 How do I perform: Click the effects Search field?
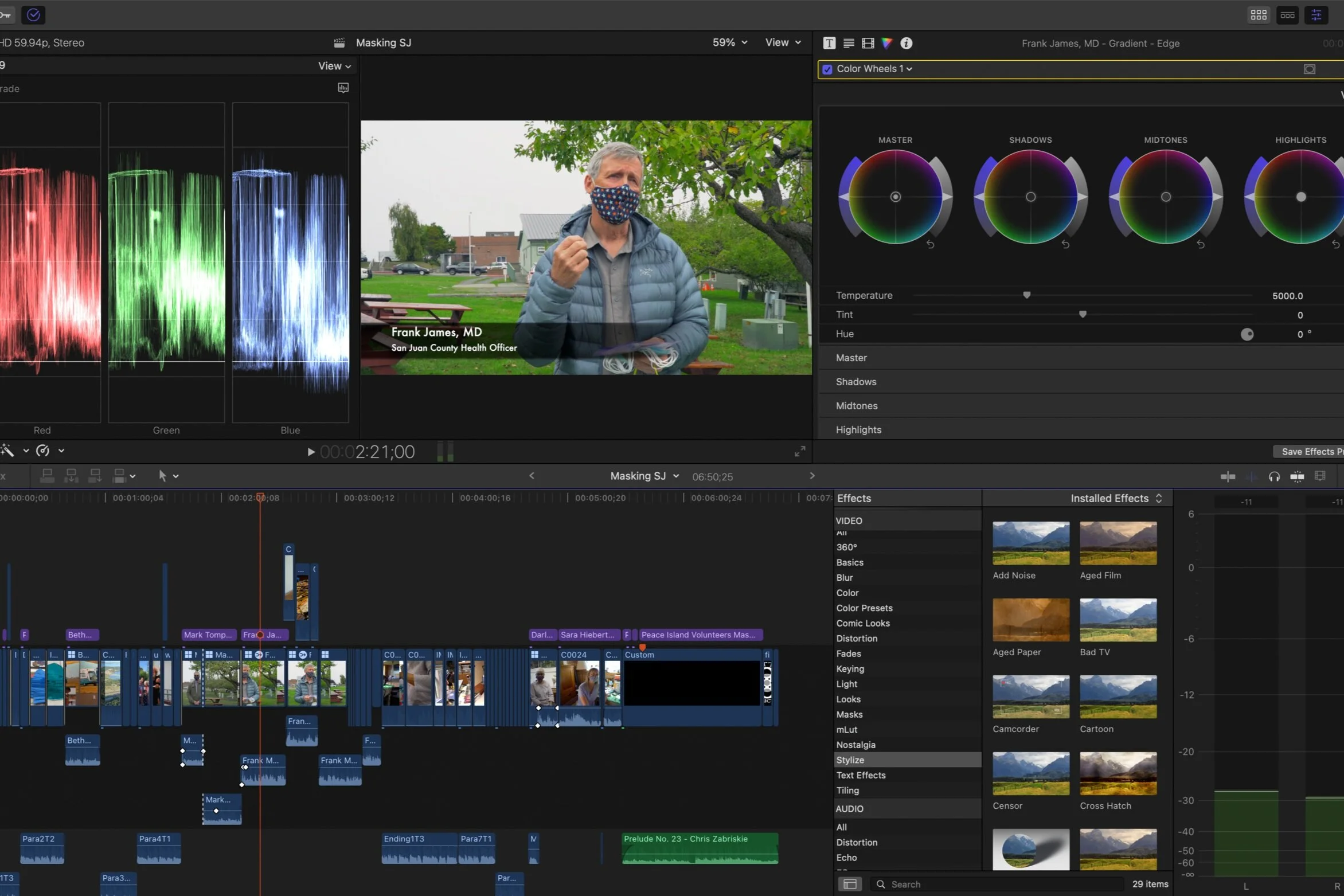(x=997, y=884)
